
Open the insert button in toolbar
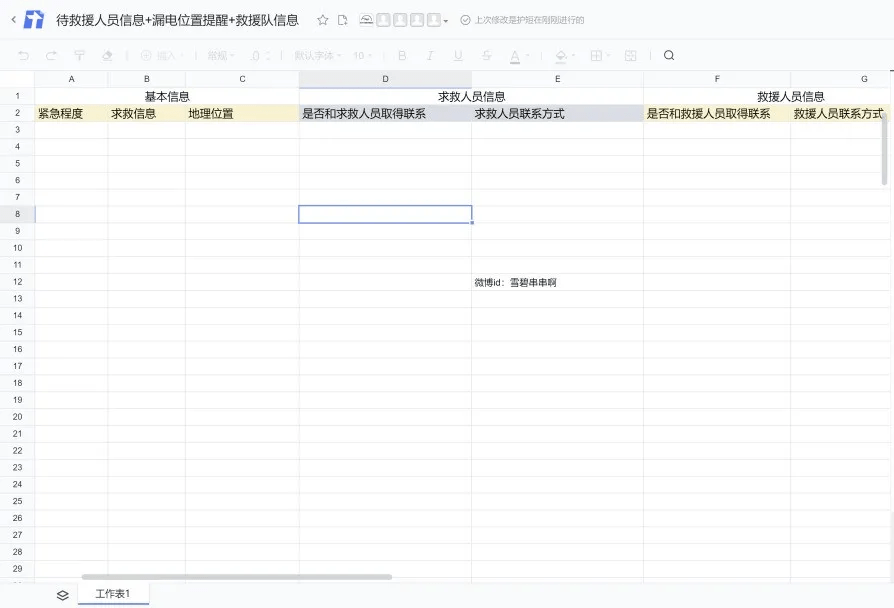point(162,55)
